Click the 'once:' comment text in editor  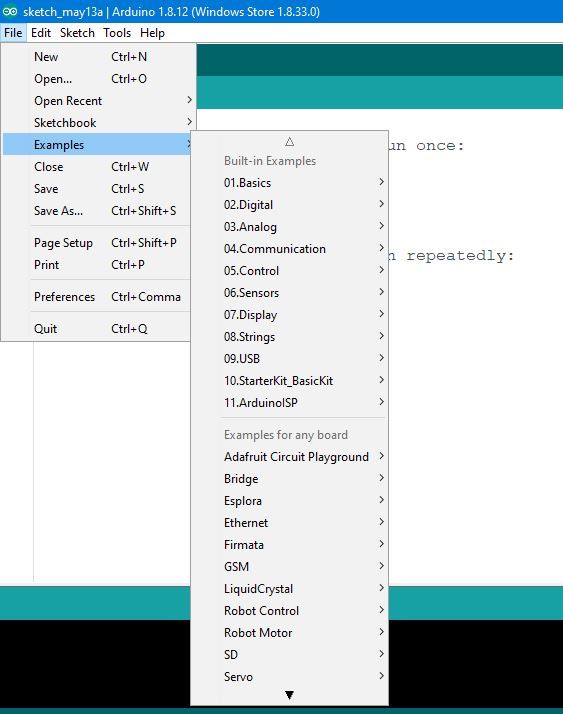coord(440,146)
